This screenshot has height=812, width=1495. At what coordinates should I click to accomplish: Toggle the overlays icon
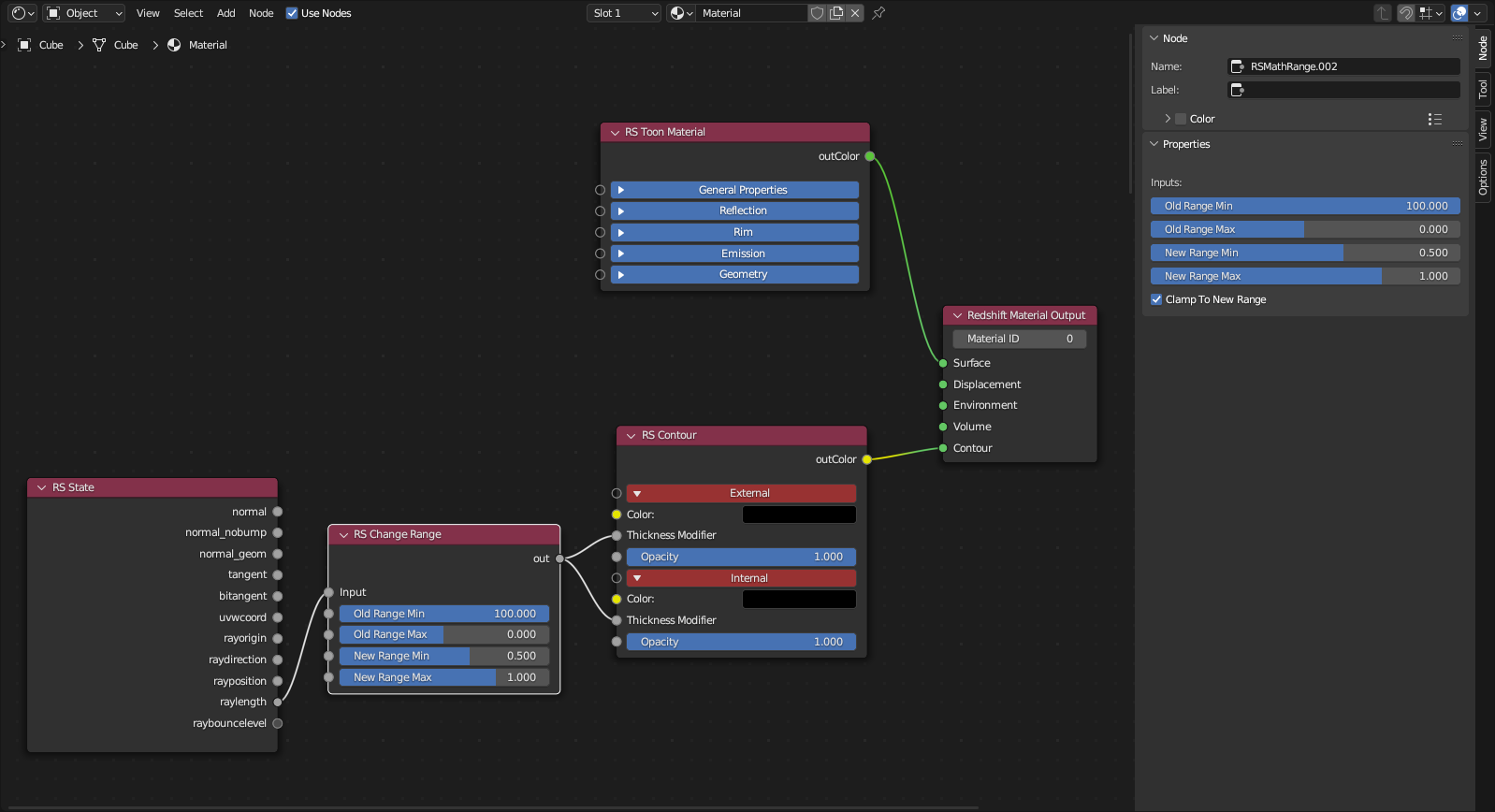(1459, 13)
